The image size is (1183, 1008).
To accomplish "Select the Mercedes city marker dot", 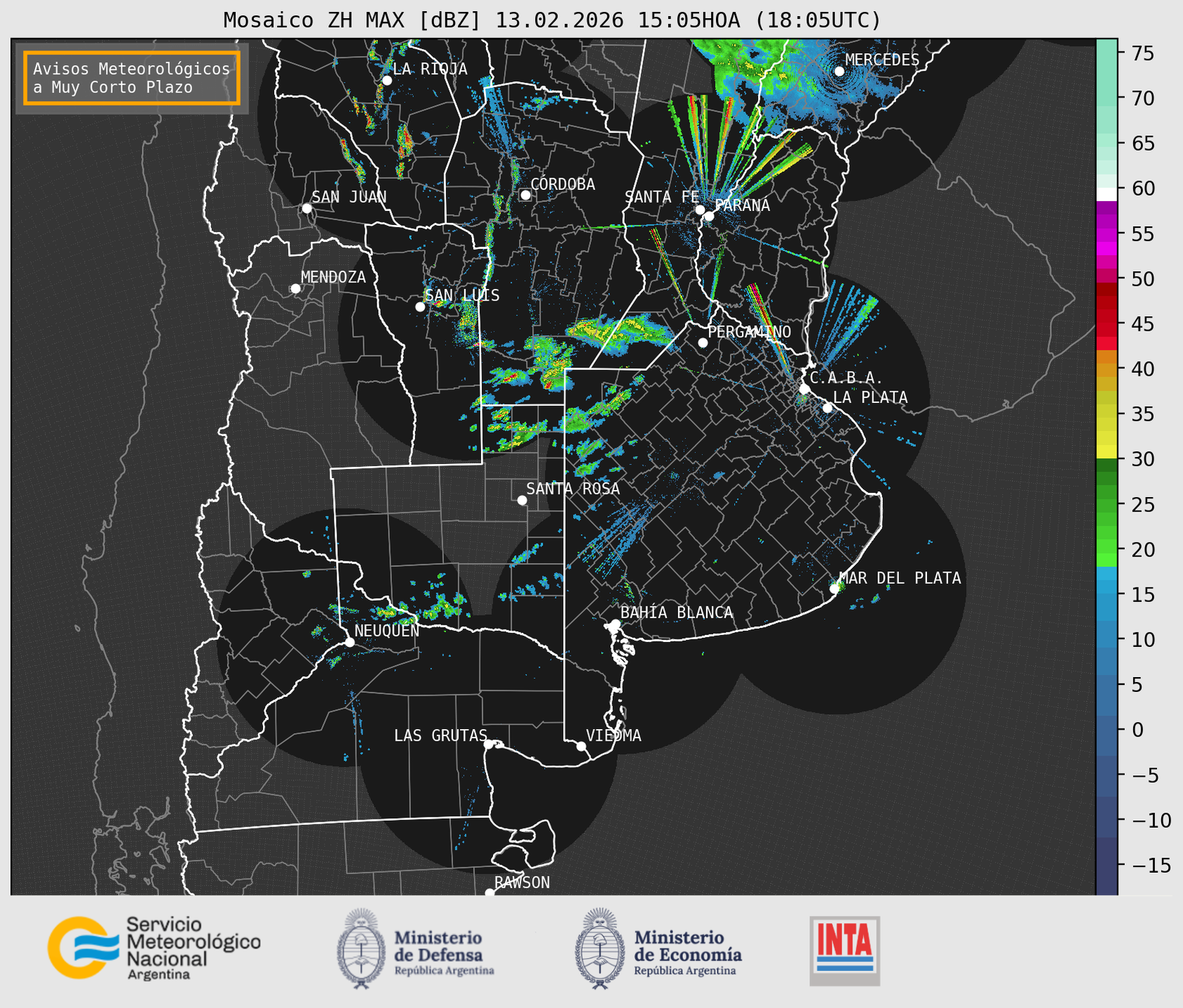I will coord(839,71).
